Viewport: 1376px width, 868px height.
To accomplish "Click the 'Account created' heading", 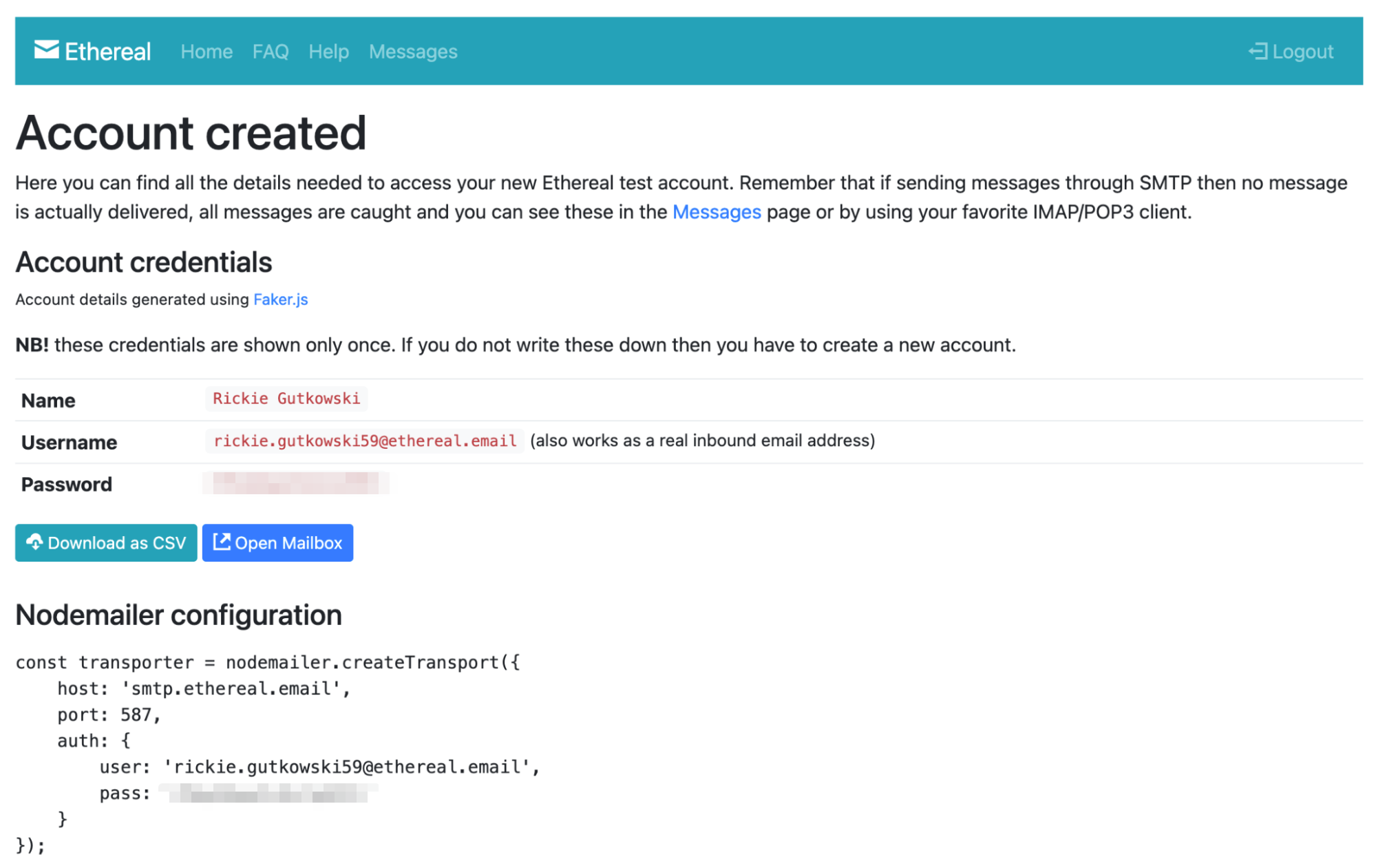I will pos(191,133).
